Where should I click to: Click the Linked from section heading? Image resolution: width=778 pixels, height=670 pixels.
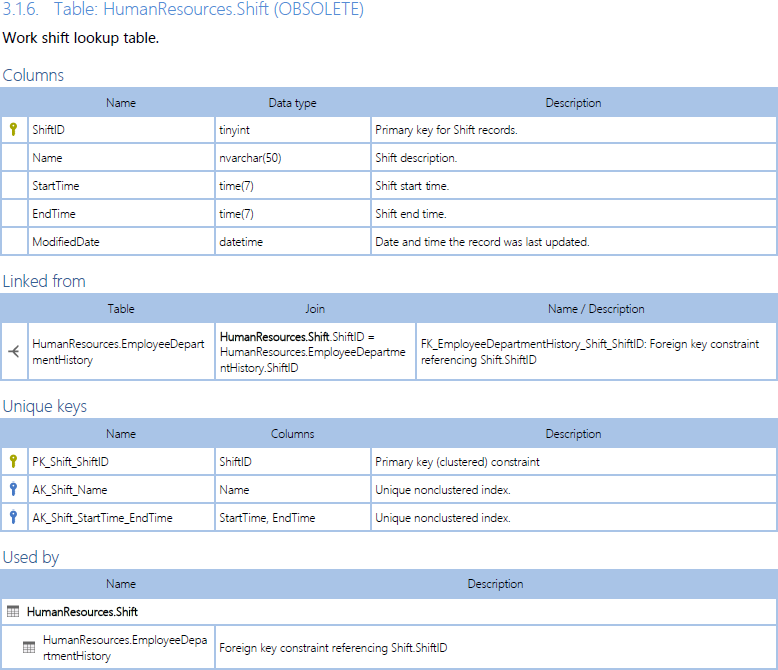click(x=44, y=281)
